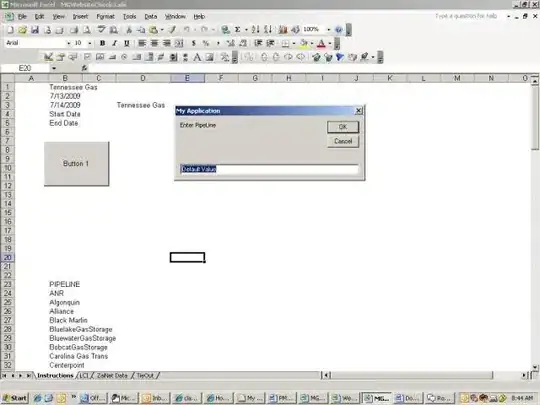This screenshot has width=540, height=405.
Task: Open the Arial font name dropdown
Action: (69, 43)
